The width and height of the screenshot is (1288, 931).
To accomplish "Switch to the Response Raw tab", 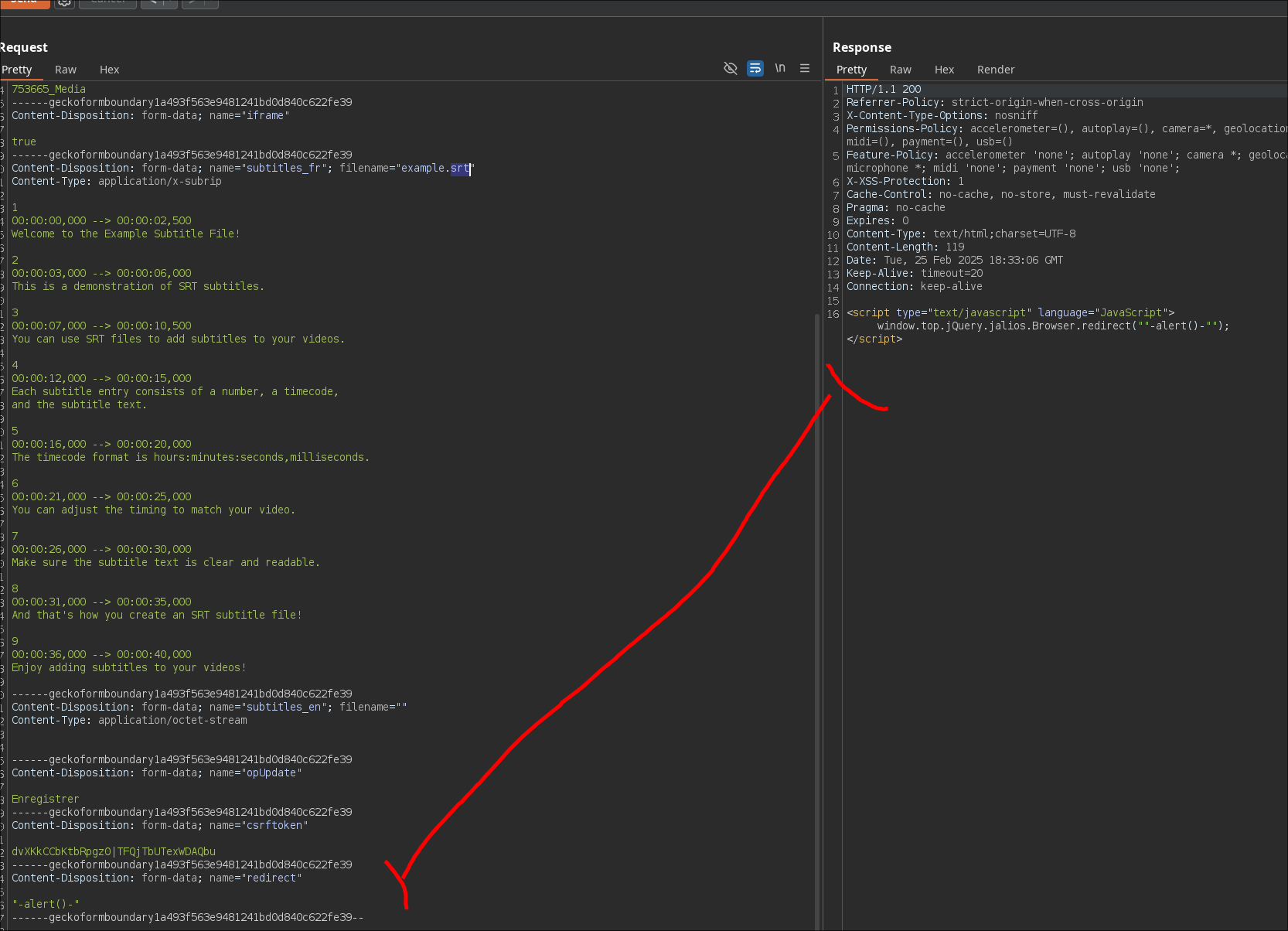I will click(x=901, y=70).
